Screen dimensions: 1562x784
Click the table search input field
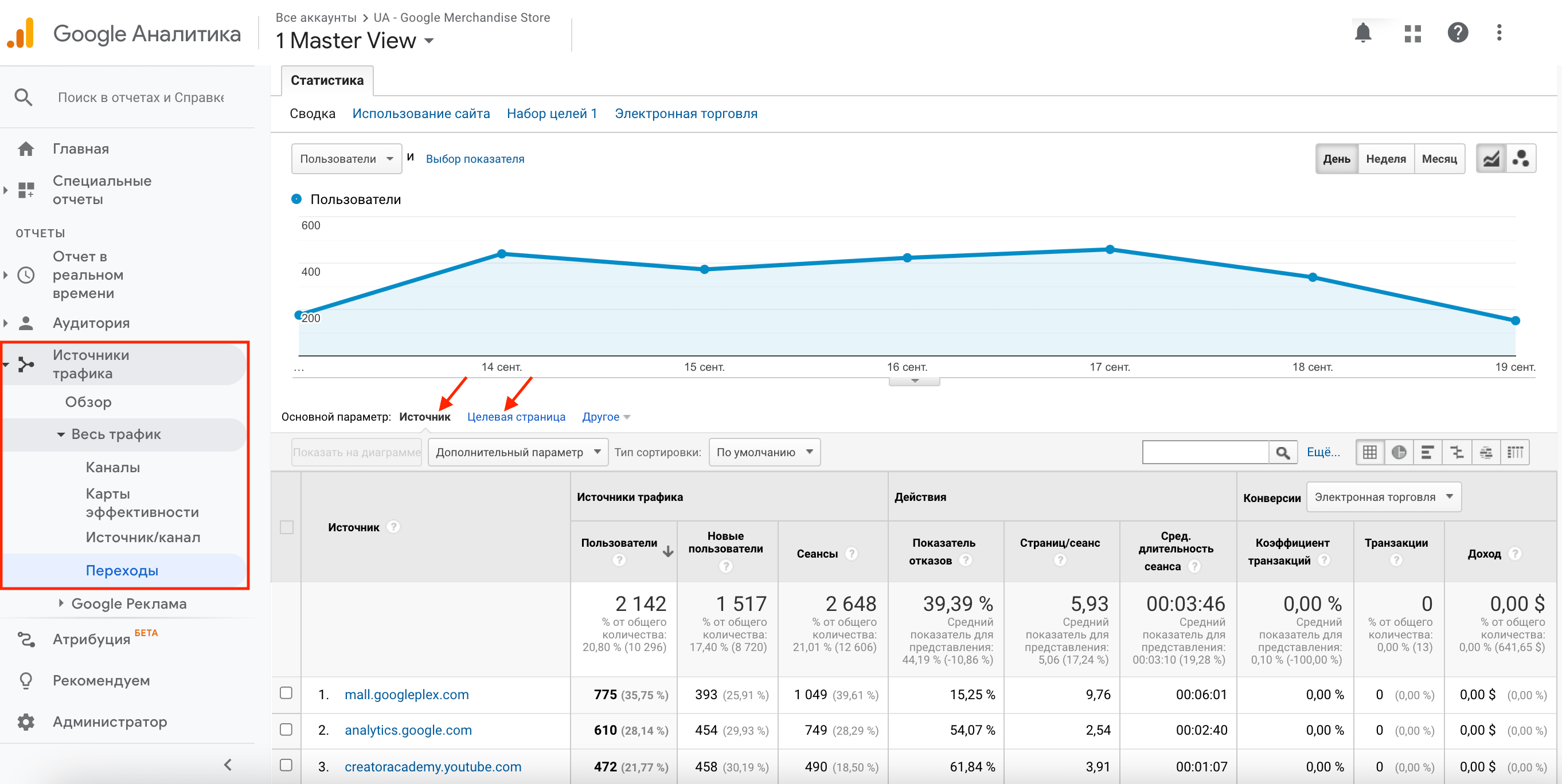click(1205, 452)
